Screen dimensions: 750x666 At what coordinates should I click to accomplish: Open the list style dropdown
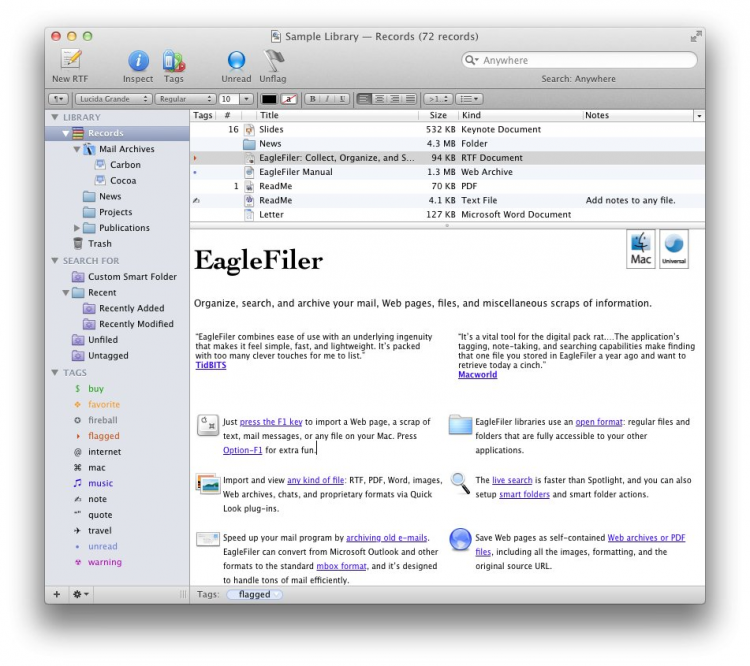coord(469,99)
